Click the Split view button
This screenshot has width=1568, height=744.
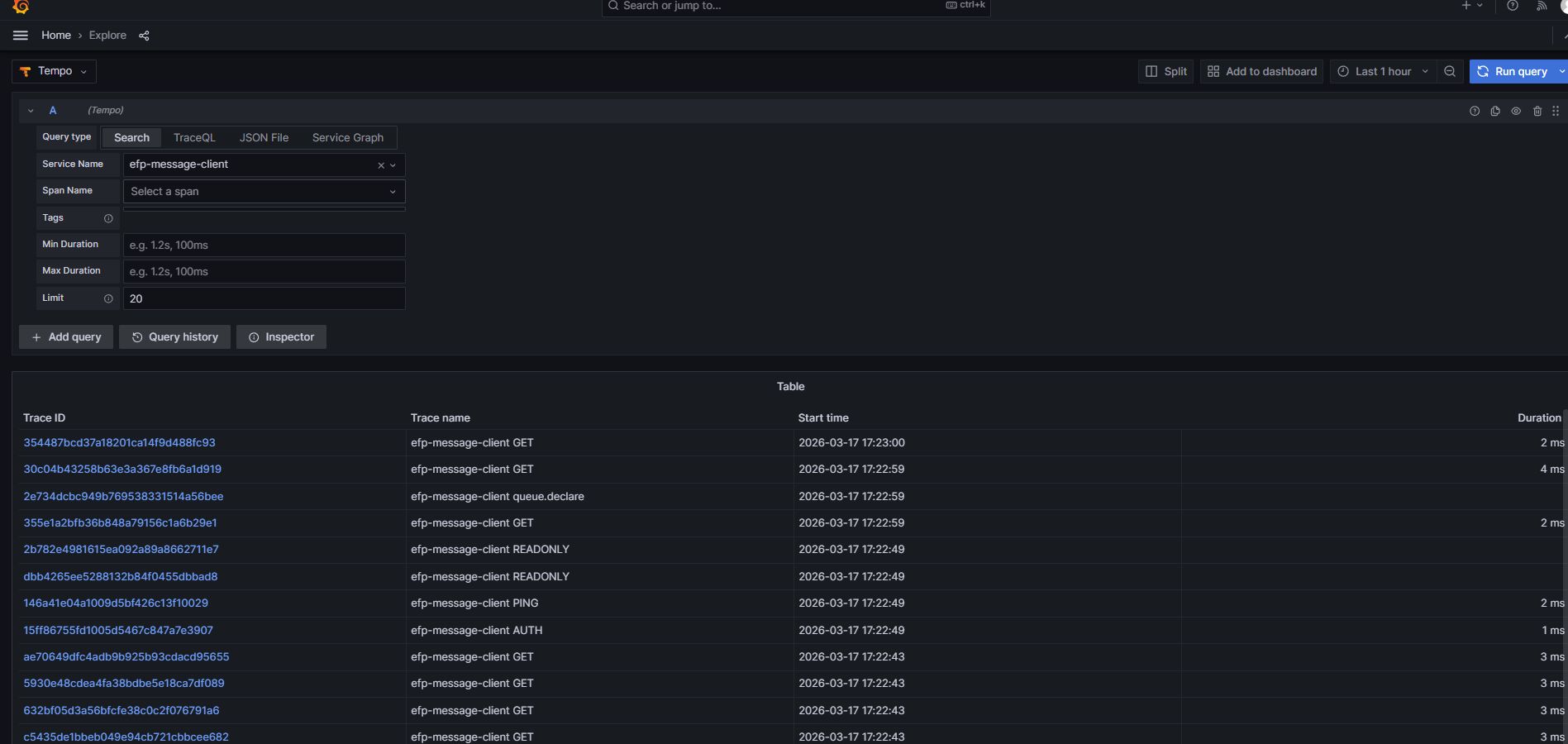pos(1166,72)
